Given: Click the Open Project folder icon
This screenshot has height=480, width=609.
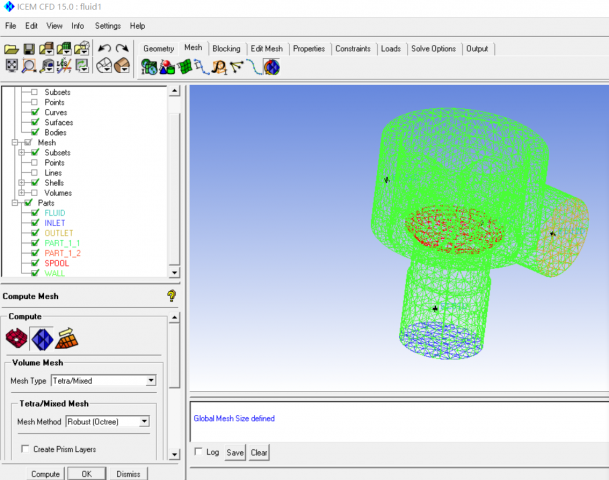Looking at the screenshot, I should point(12,48).
